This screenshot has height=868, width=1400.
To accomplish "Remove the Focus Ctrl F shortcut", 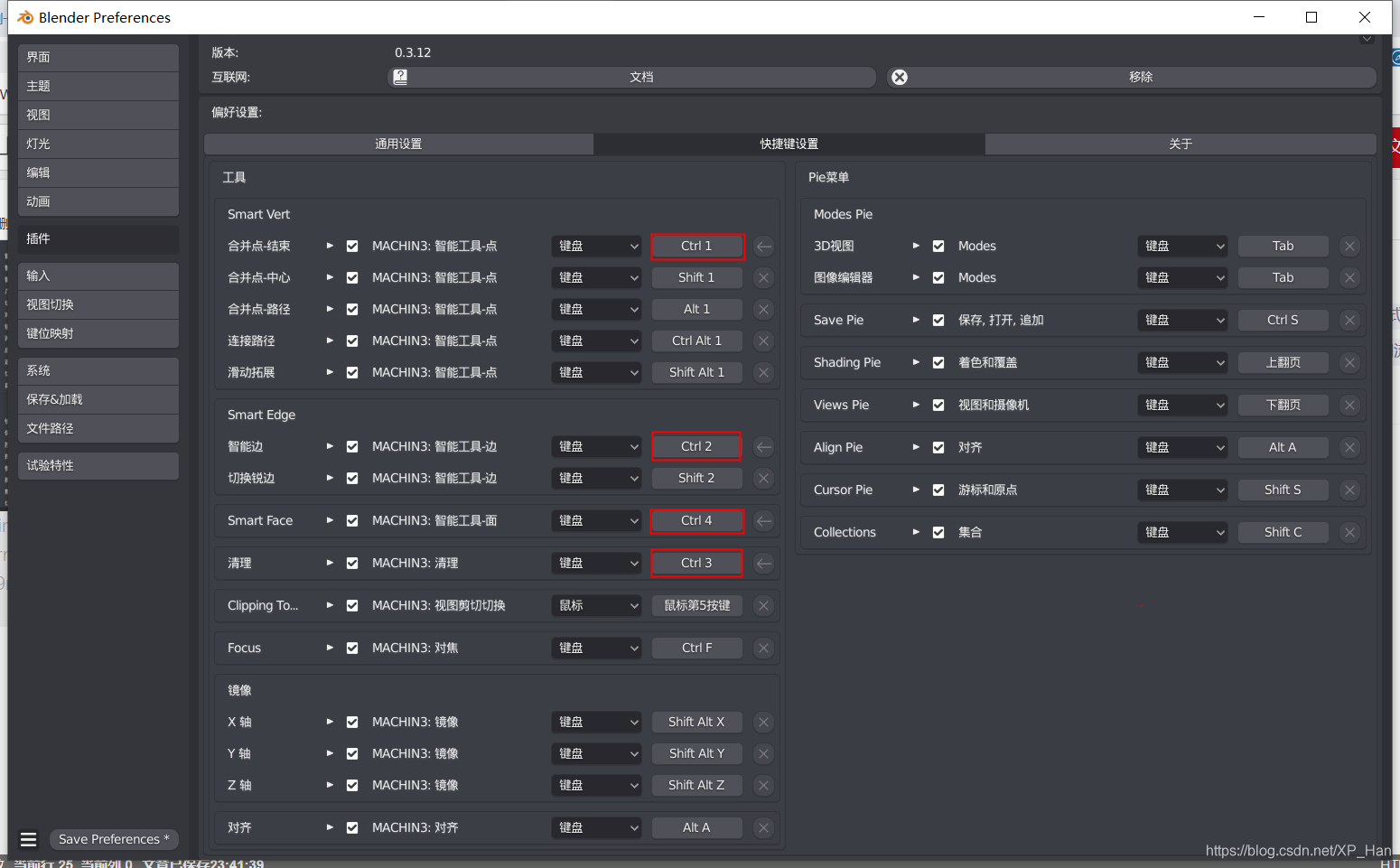I will 764,648.
